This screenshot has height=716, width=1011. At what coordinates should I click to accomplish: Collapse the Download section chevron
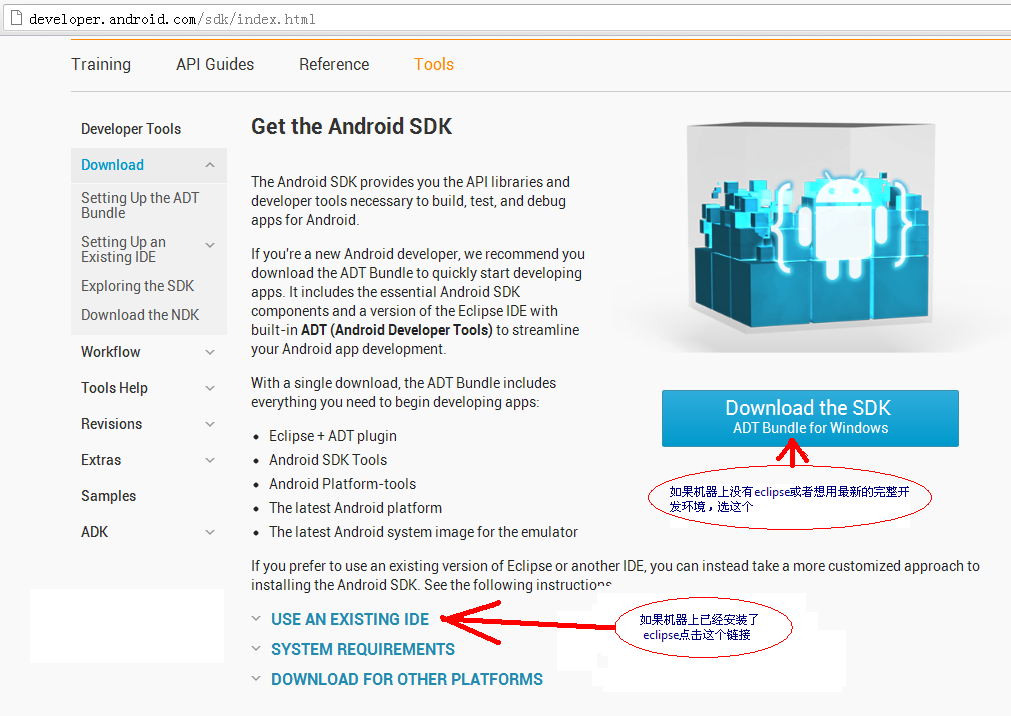(210, 165)
